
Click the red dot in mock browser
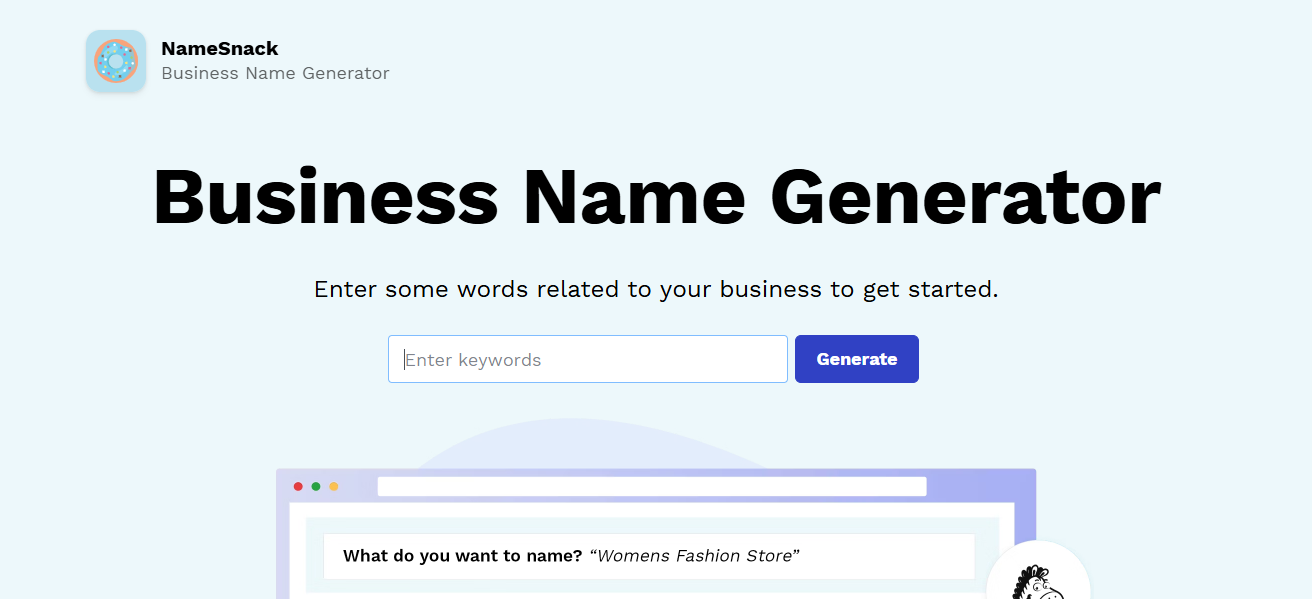[x=298, y=487]
